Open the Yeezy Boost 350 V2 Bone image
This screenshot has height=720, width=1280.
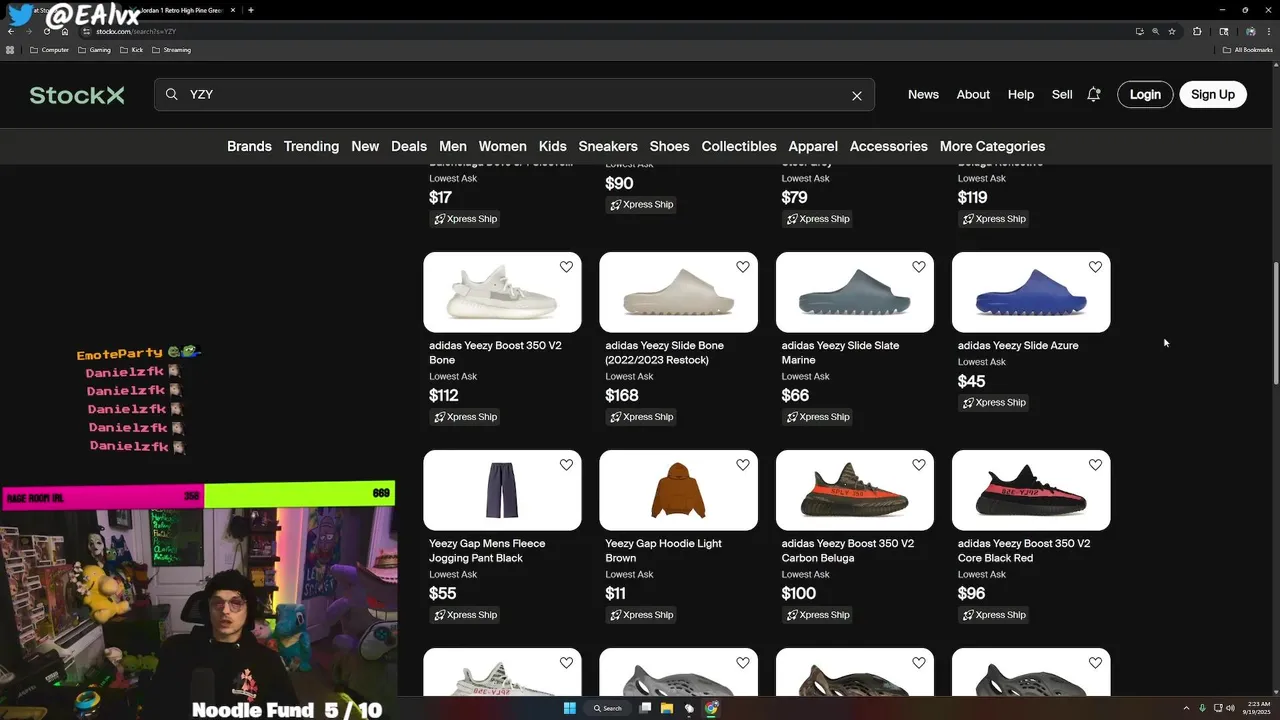(x=502, y=292)
